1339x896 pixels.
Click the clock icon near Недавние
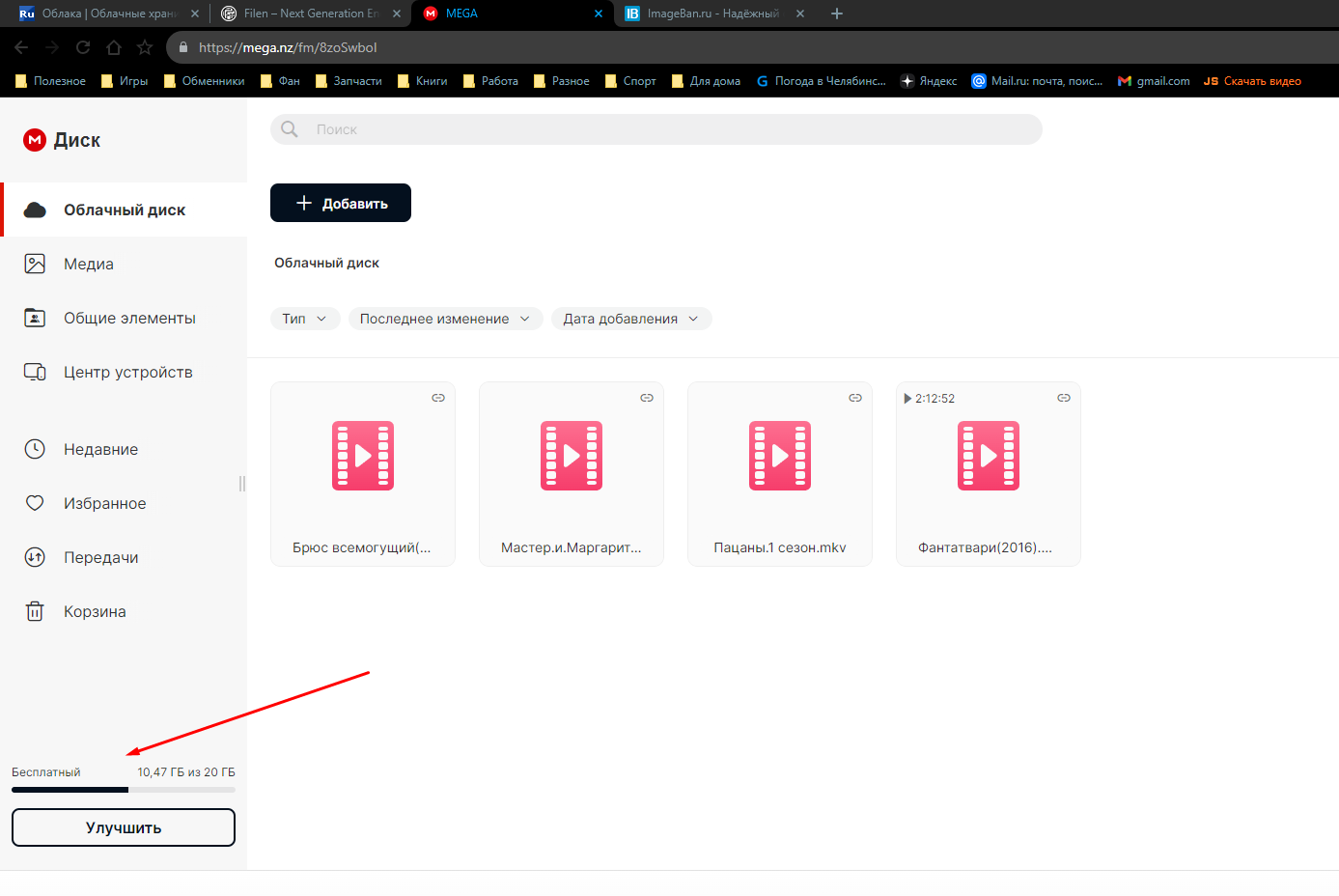click(35, 449)
